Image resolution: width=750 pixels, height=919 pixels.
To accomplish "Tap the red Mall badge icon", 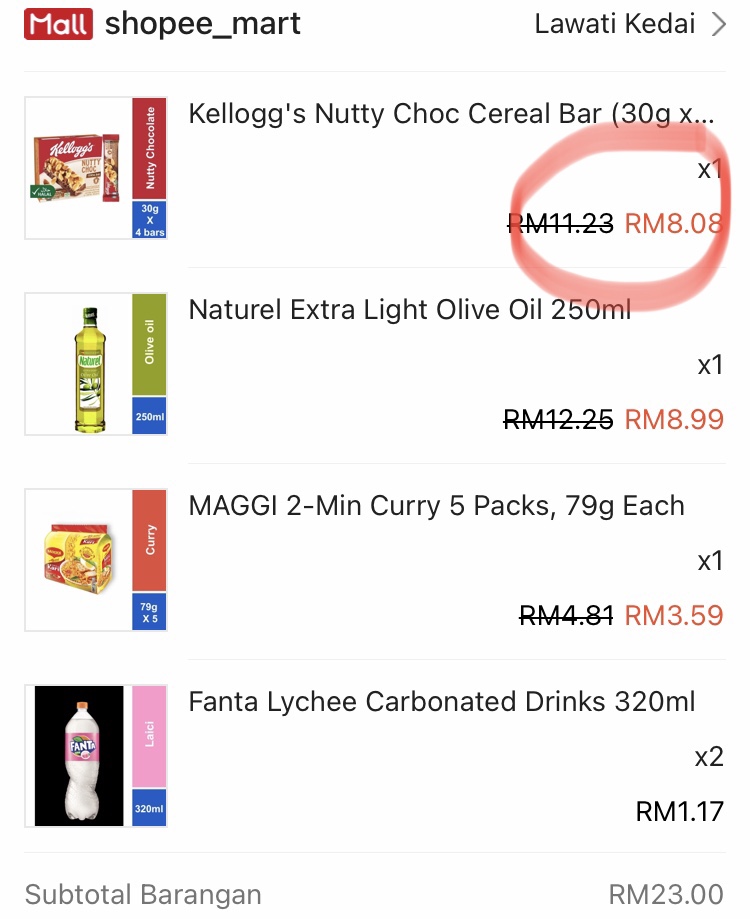I will tap(58, 24).
